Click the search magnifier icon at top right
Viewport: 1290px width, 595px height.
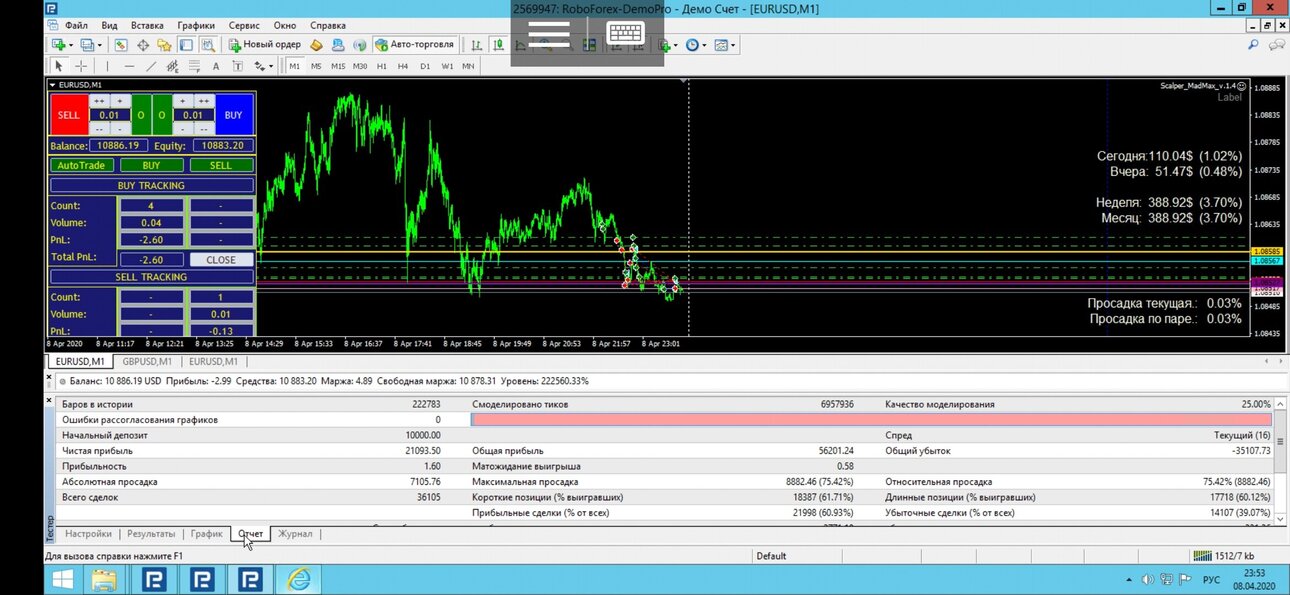point(1254,45)
